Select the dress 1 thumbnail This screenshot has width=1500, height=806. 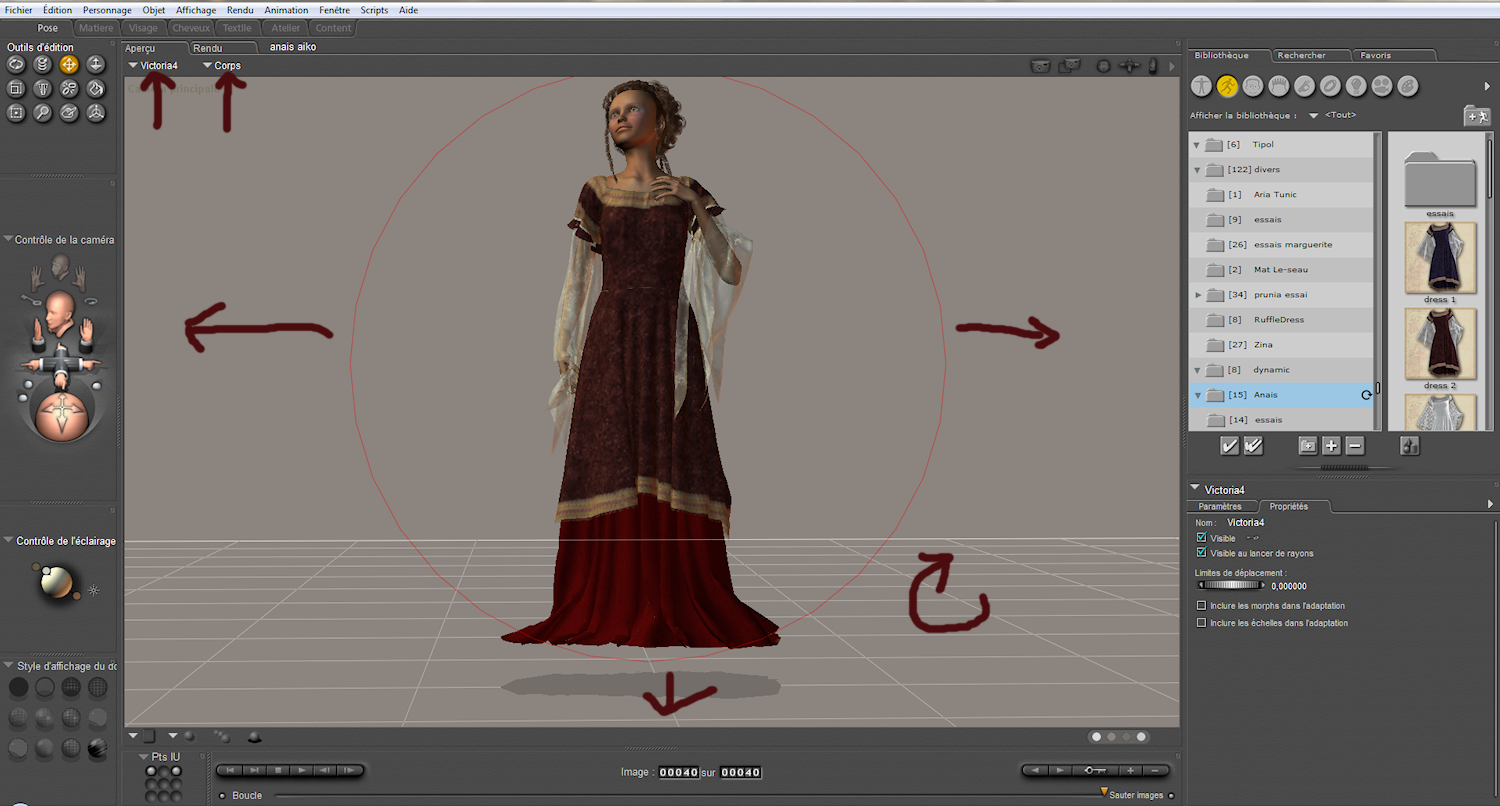(1440, 258)
